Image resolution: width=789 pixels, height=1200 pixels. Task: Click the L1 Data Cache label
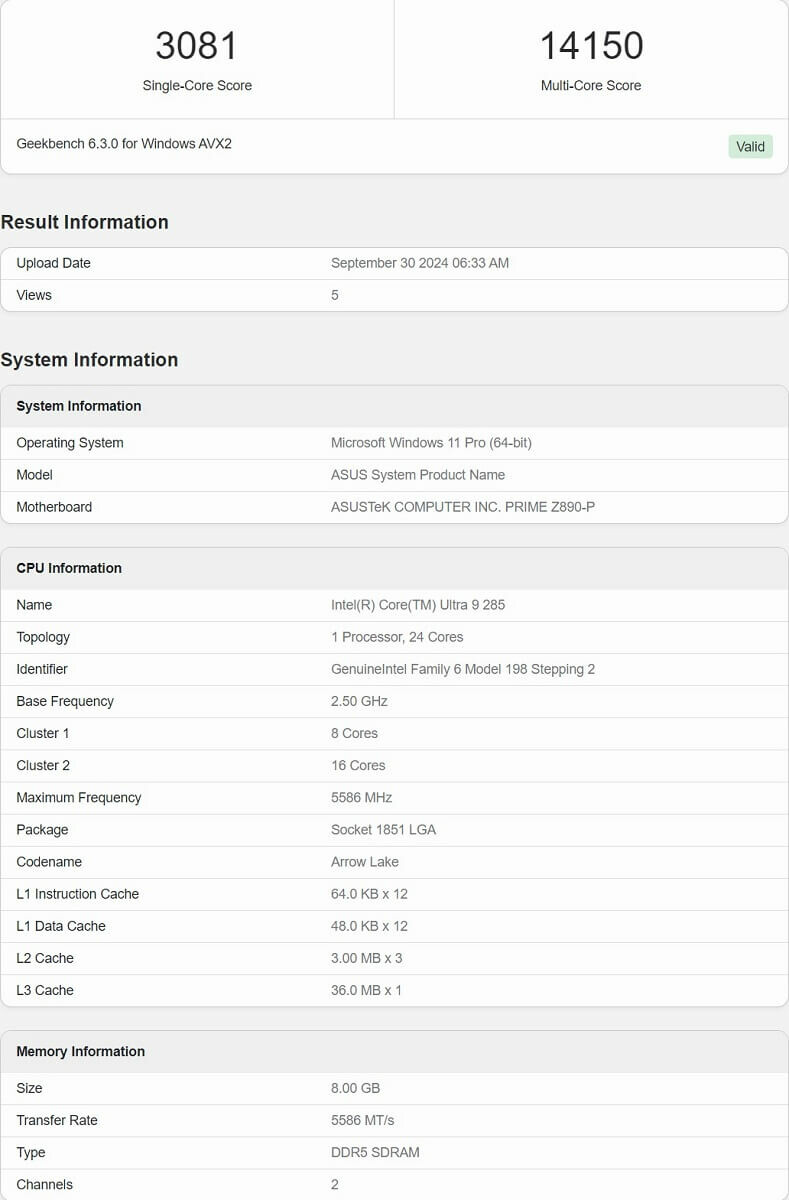point(61,926)
